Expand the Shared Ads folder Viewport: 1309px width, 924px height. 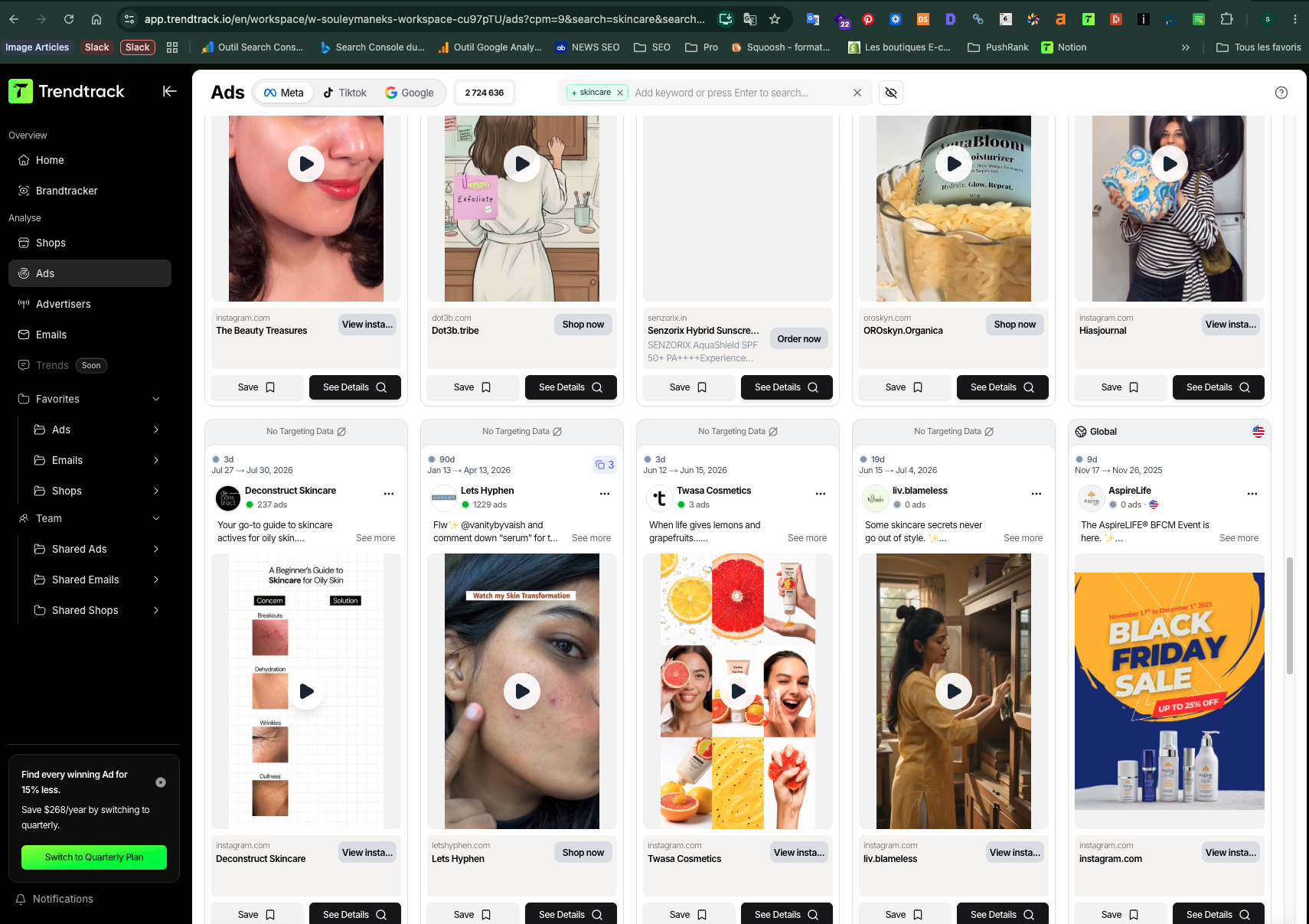[x=156, y=549]
